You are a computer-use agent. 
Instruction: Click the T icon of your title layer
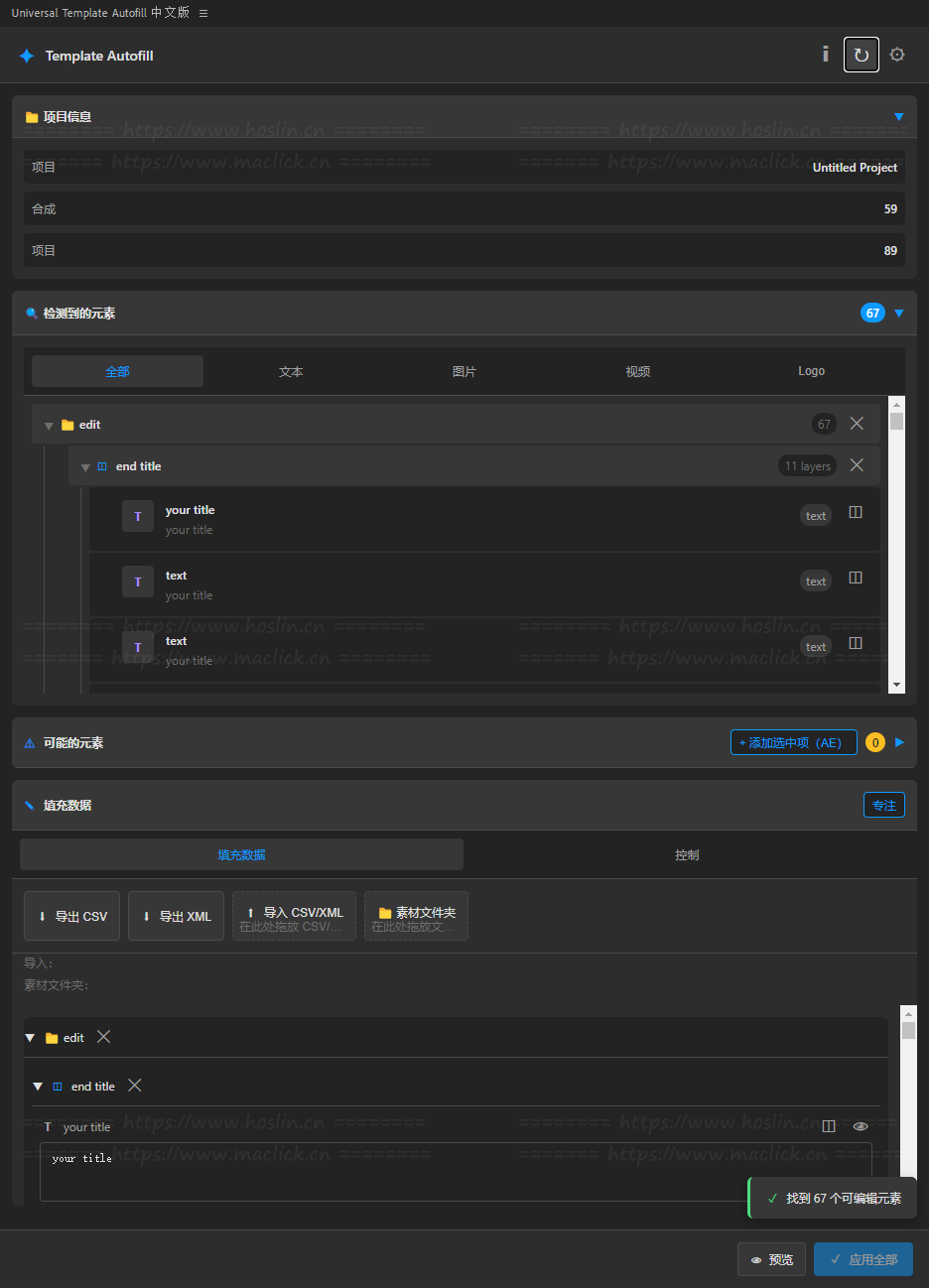pyautogui.click(x=138, y=516)
